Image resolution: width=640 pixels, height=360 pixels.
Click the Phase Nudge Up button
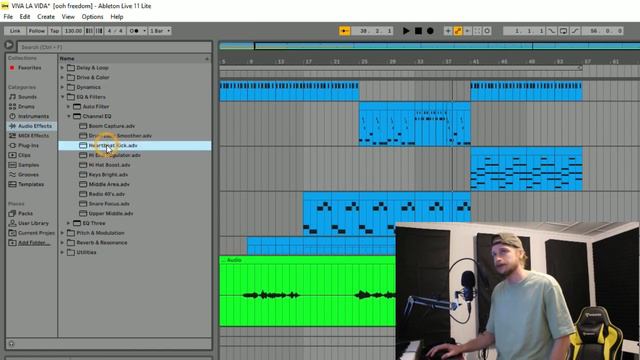[99, 31]
